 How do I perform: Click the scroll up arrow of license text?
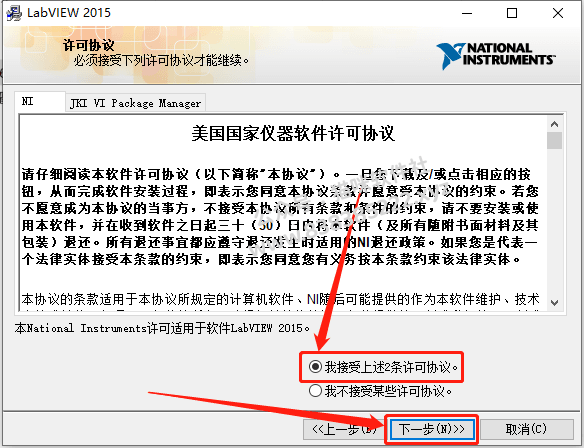click(x=554, y=124)
